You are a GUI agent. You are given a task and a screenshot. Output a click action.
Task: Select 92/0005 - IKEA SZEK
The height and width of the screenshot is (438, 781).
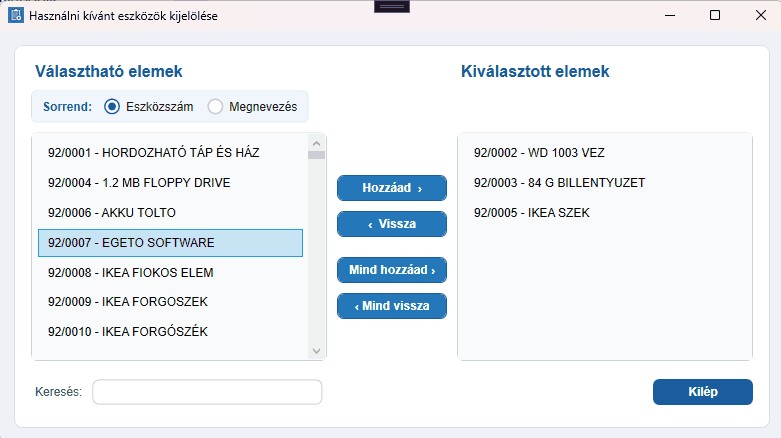coord(605,213)
